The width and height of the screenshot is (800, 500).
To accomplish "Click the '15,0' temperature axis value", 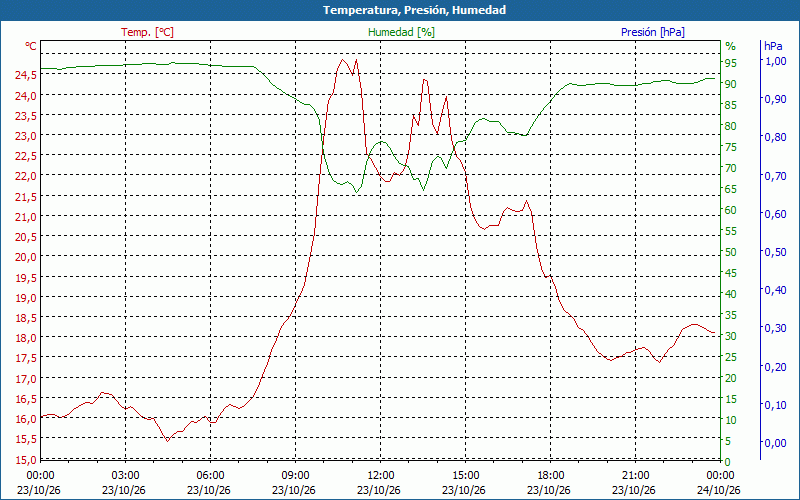I will pyautogui.click(x=26, y=460).
